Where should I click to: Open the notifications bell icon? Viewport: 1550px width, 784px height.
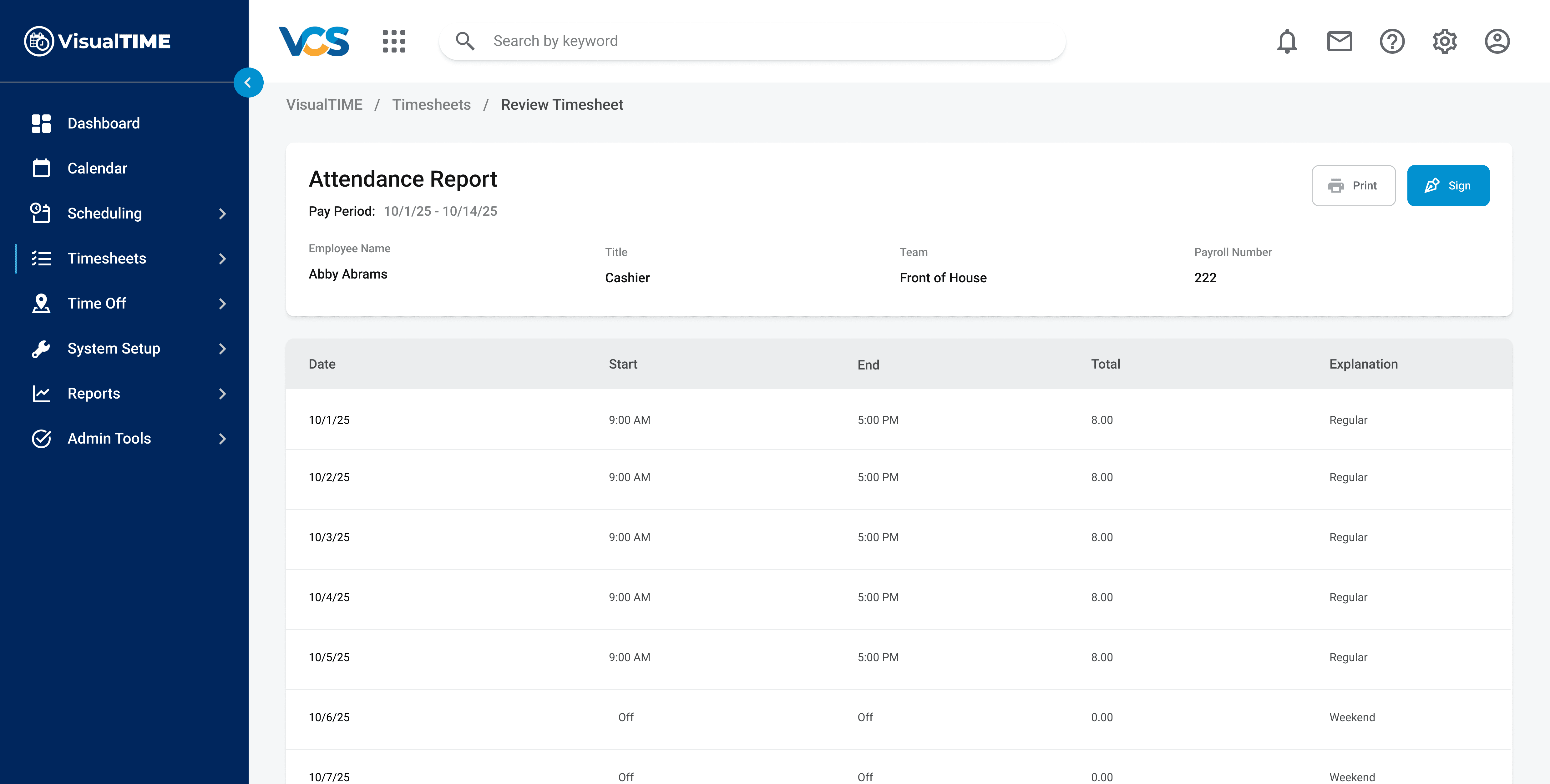coord(1286,41)
